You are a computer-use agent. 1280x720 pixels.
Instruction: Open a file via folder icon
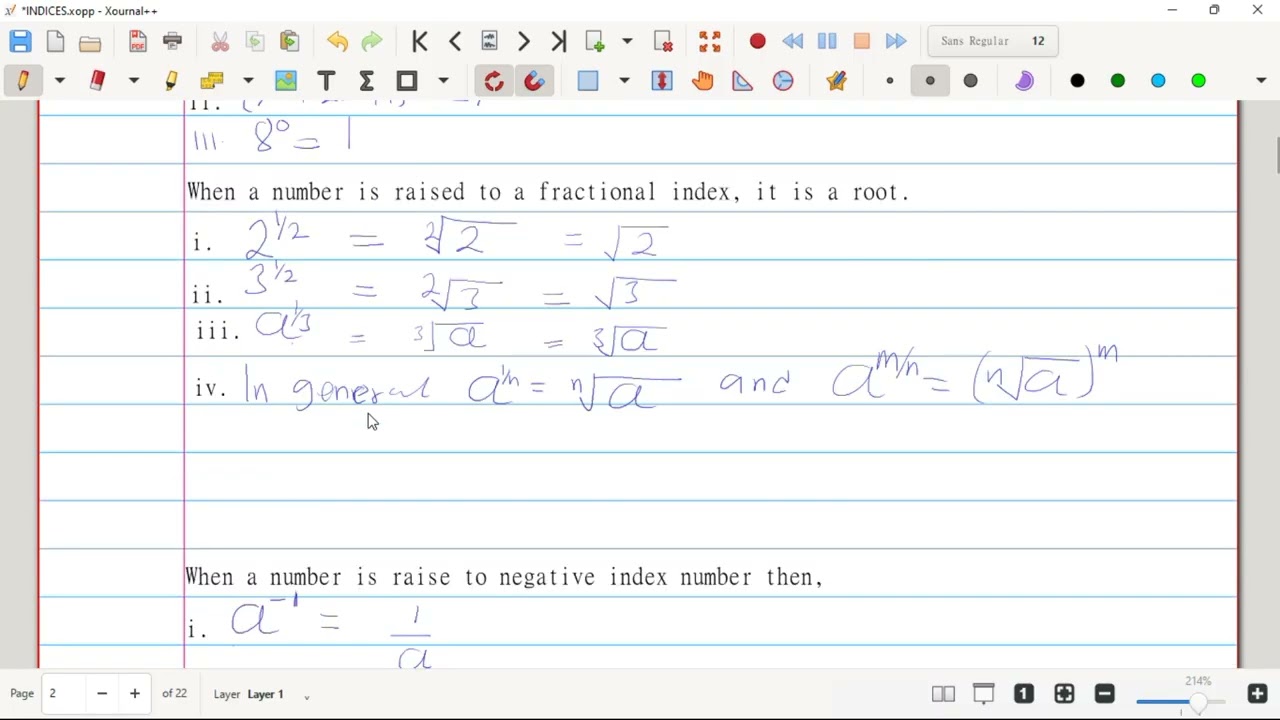point(90,41)
